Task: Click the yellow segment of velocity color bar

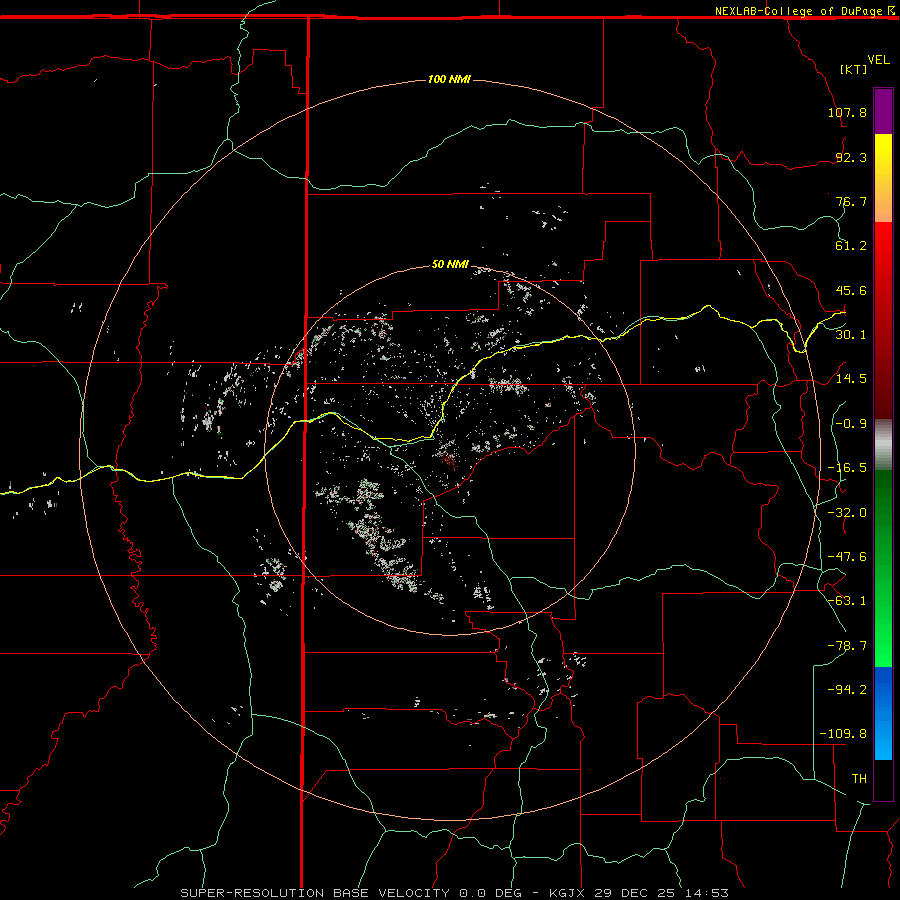Action: 883,178
